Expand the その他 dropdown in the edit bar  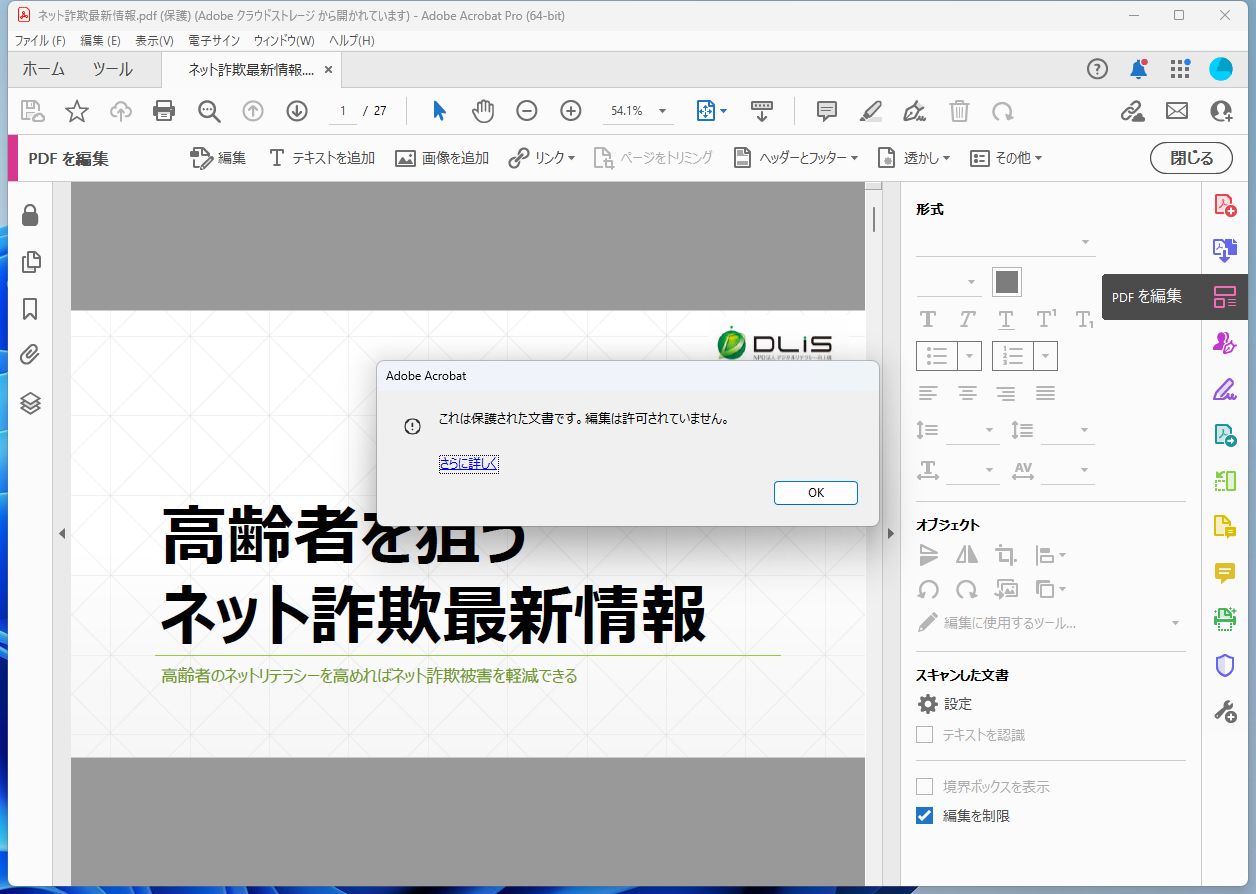[x=1016, y=157]
